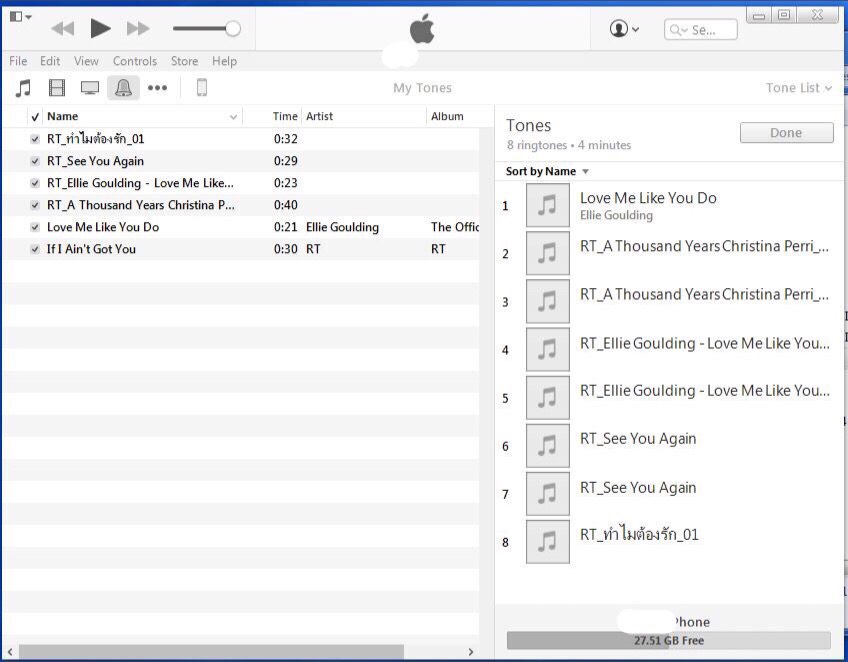Select artwork of tone number 6
This screenshot has width=848, height=662.
tap(547, 446)
